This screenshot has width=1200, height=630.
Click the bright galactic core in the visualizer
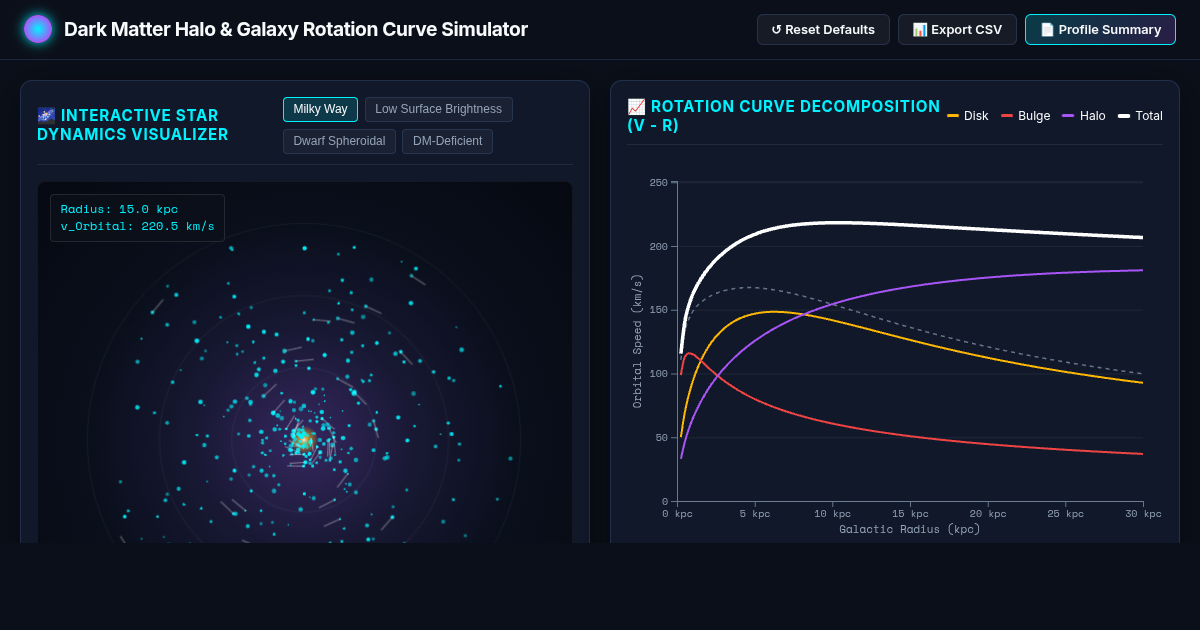304,439
